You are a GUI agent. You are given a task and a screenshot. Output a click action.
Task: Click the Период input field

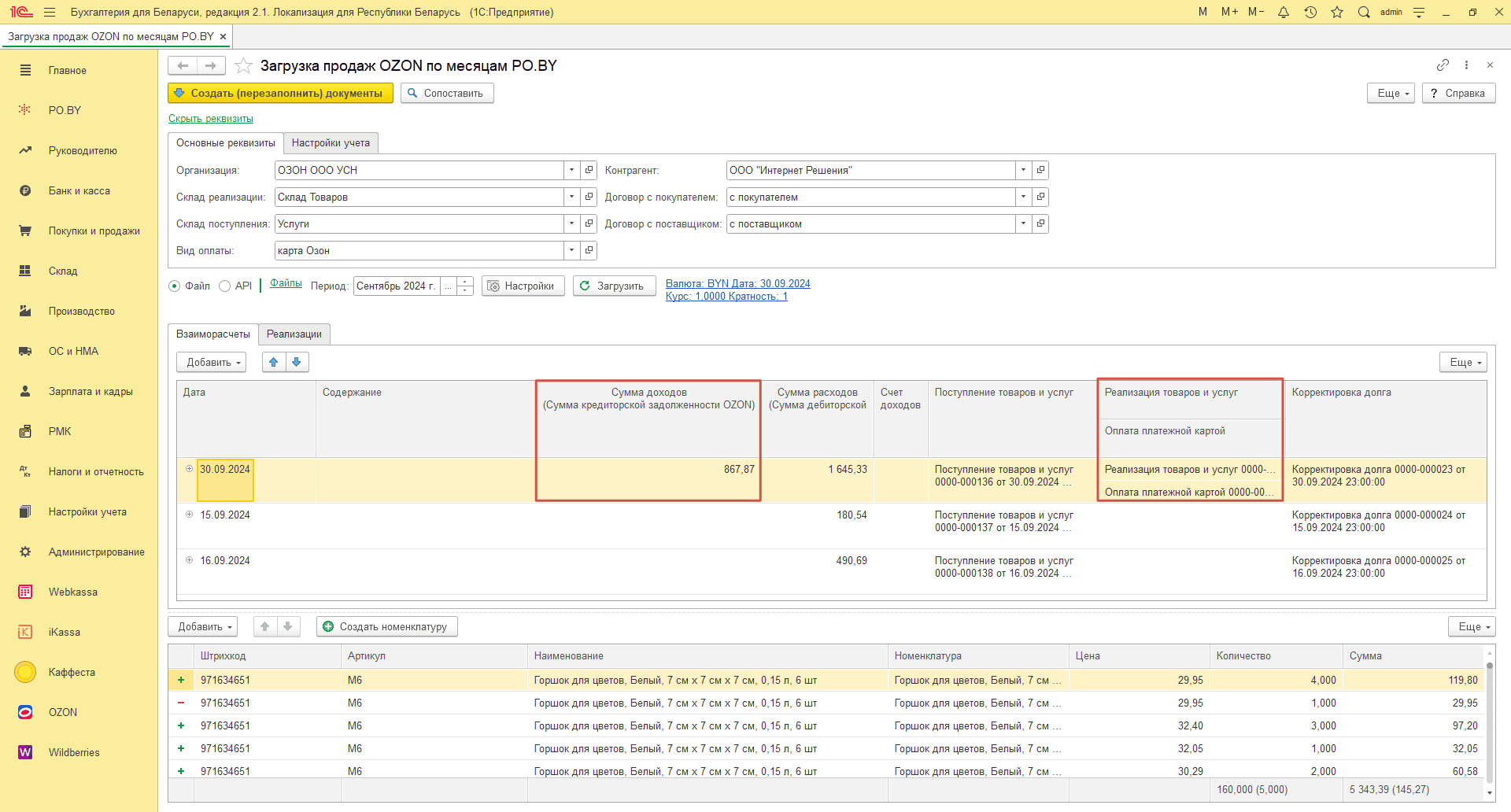click(x=397, y=286)
